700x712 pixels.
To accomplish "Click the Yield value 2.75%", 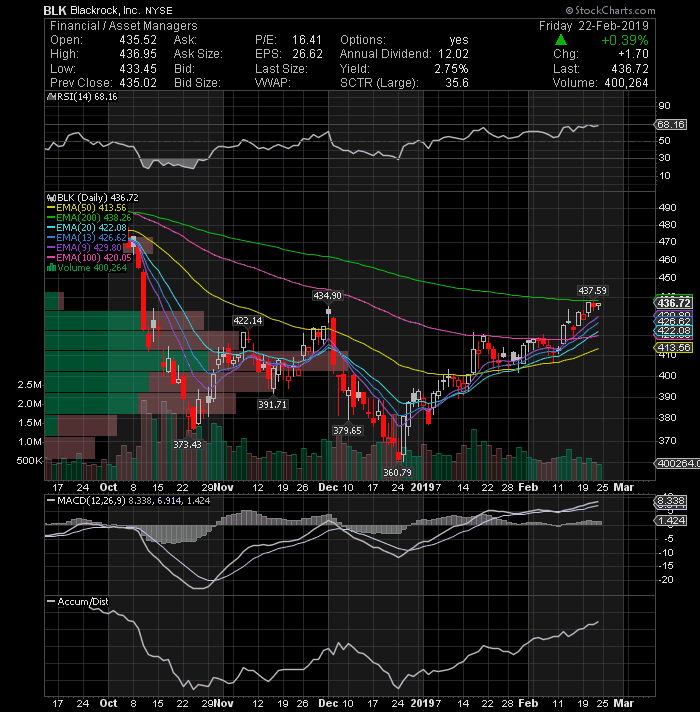I will [451, 69].
